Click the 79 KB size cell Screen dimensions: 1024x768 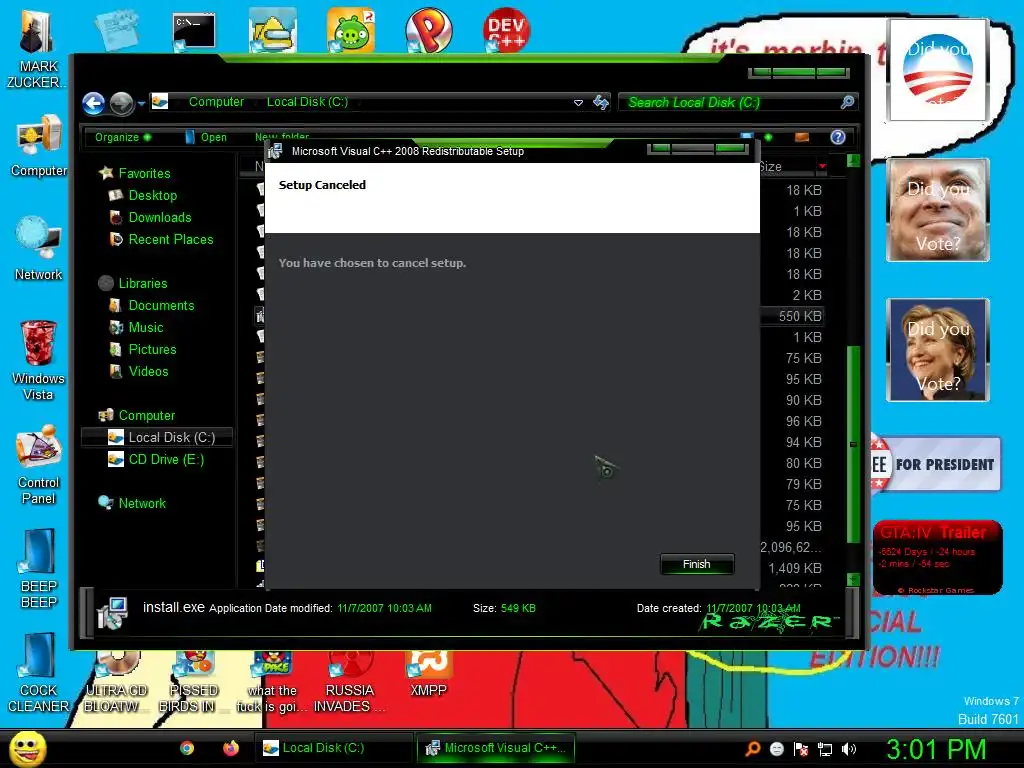(x=804, y=485)
